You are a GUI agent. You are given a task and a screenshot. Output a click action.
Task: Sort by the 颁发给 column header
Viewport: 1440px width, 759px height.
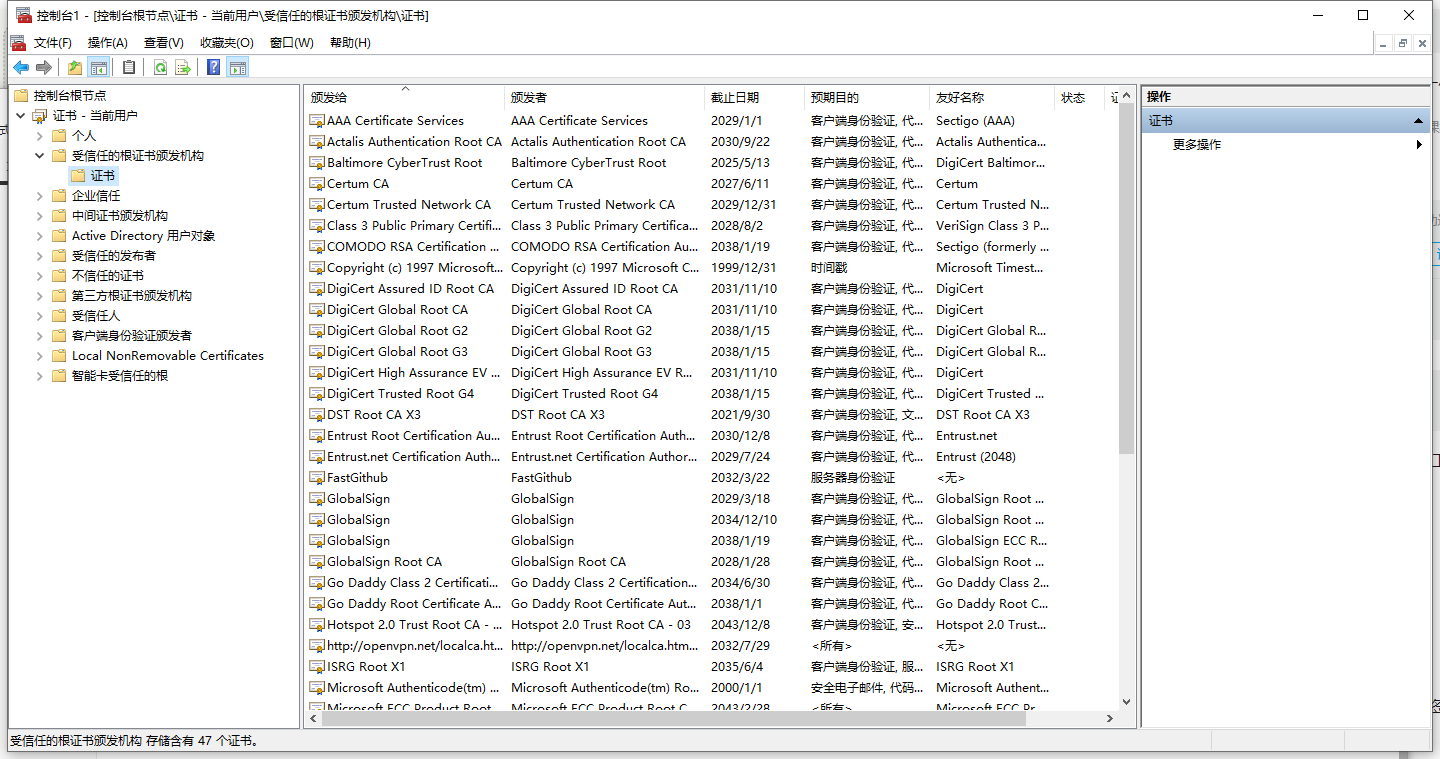pos(405,97)
